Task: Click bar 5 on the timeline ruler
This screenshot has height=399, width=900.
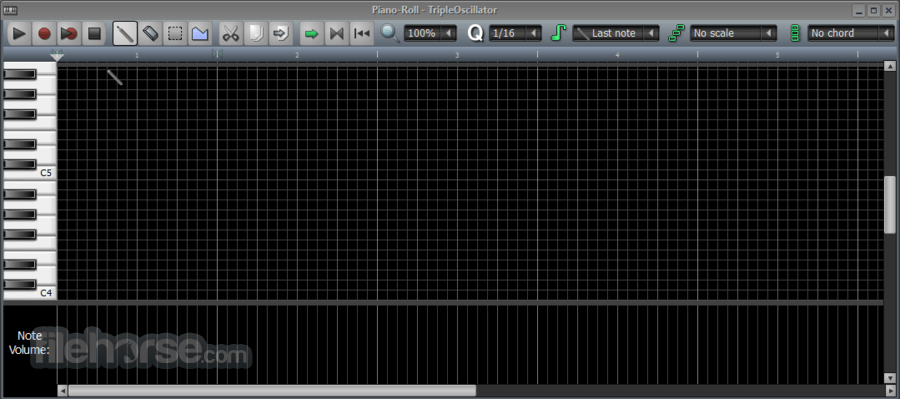Action: (778, 55)
